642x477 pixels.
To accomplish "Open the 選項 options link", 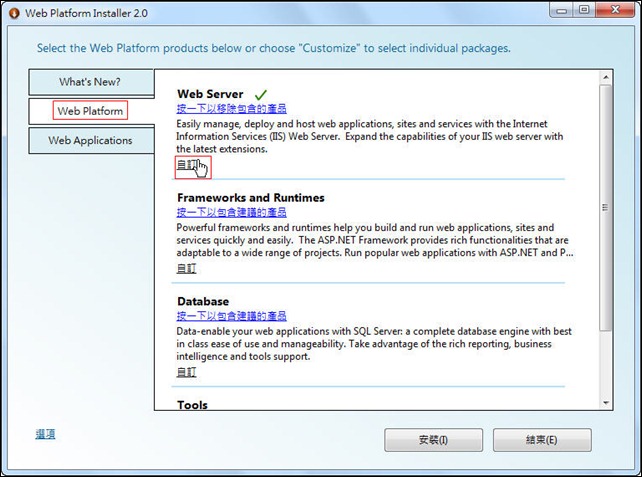I will click(45, 434).
